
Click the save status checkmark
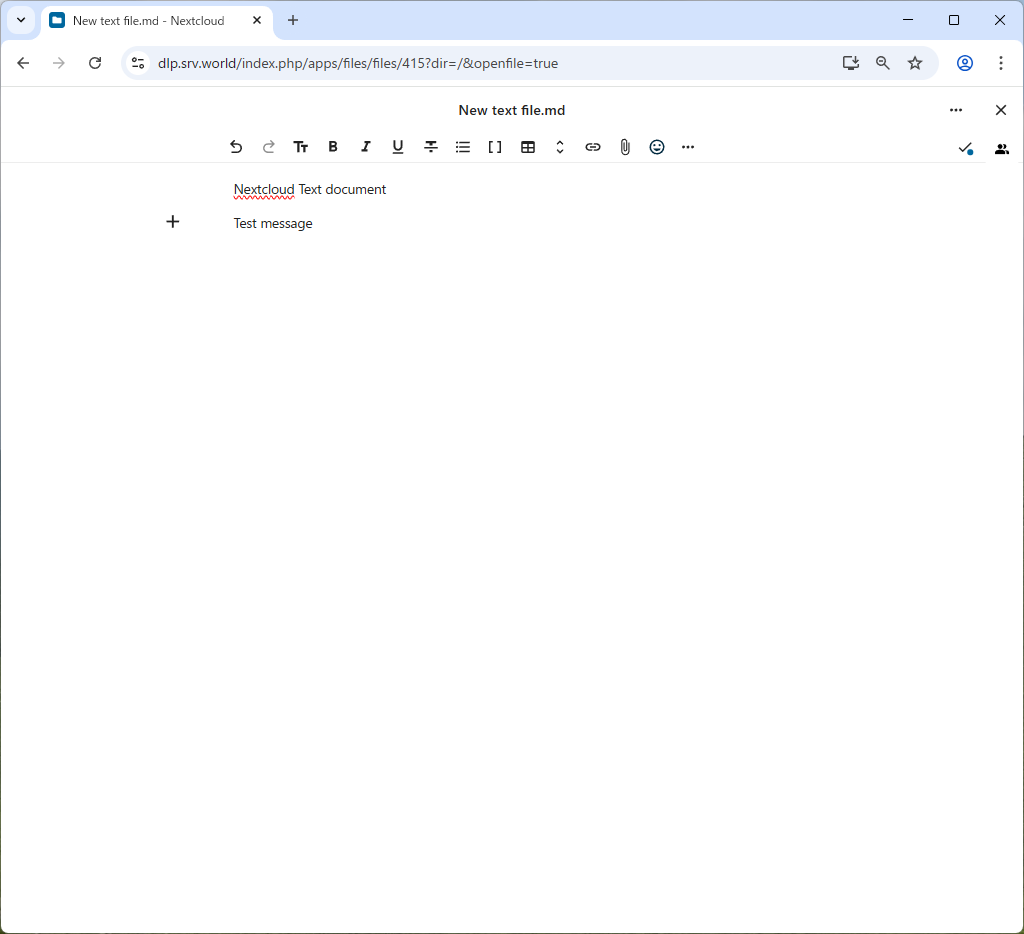tap(966, 149)
